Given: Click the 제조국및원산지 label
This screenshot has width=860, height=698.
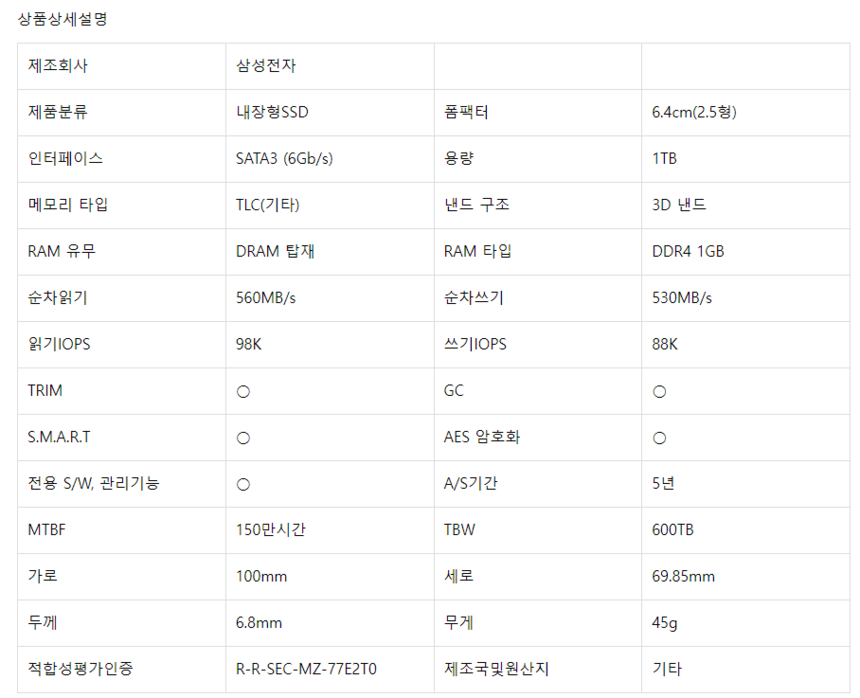Looking at the screenshot, I should point(497,669).
